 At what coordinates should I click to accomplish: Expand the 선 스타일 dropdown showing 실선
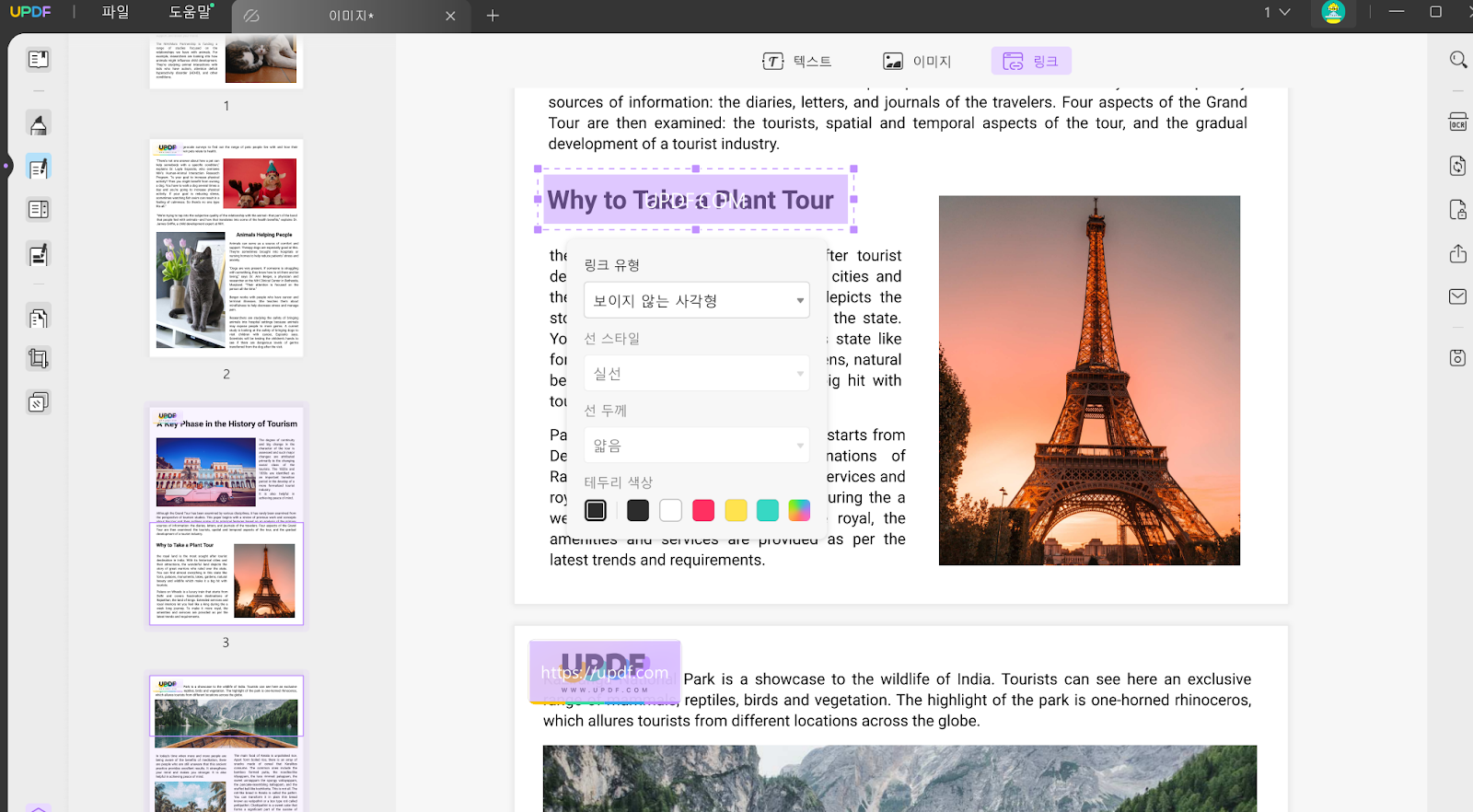696,374
